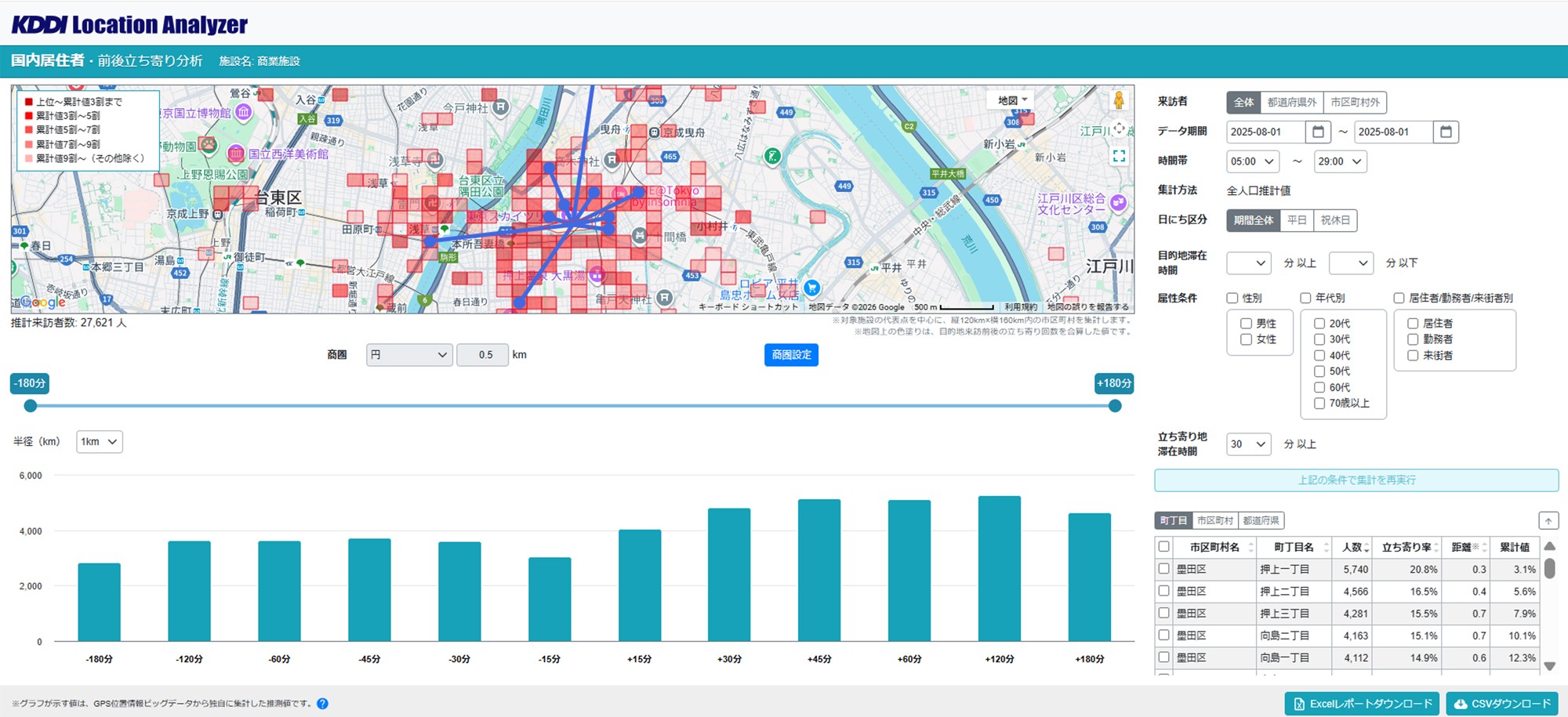Screen dimensions: 1568x717
Task: Tick the 居住者 checkbox
Action: click(1413, 324)
